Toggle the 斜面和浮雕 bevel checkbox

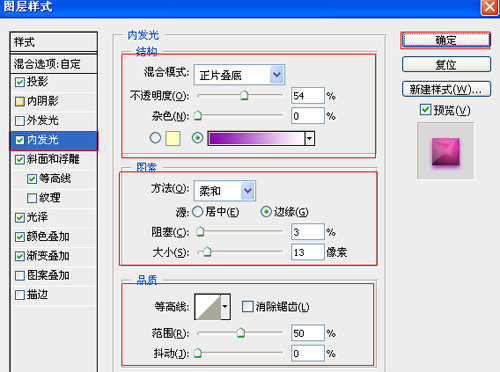[x=20, y=159]
